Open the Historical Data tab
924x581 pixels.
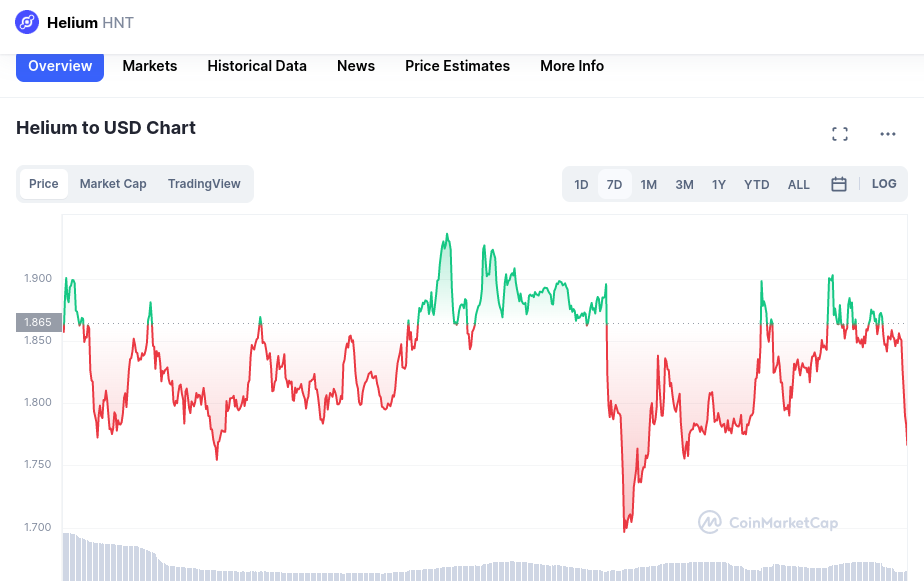coord(257,66)
